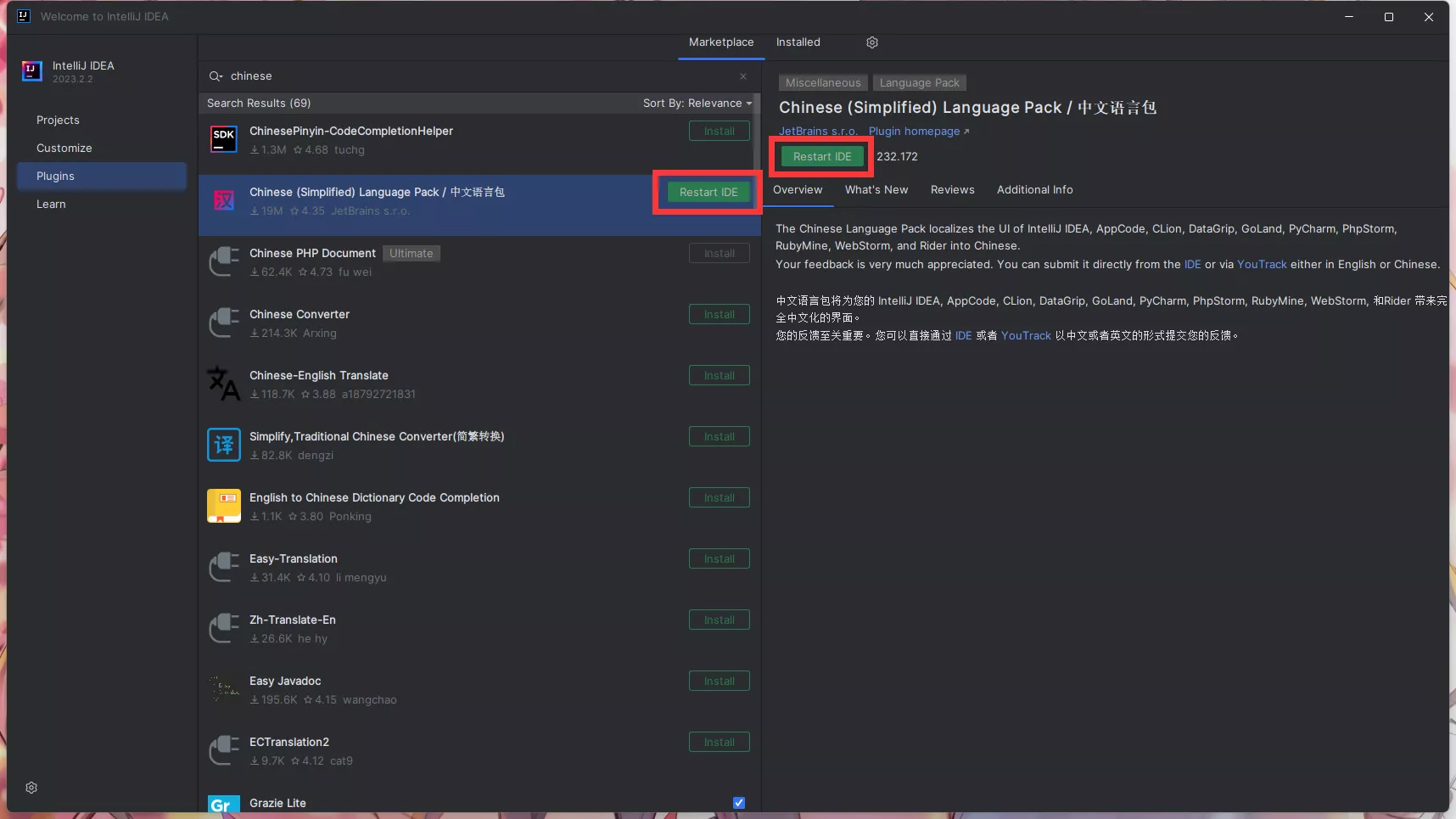
Task: Open the Sort By Relevance dropdown
Action: [x=697, y=104]
